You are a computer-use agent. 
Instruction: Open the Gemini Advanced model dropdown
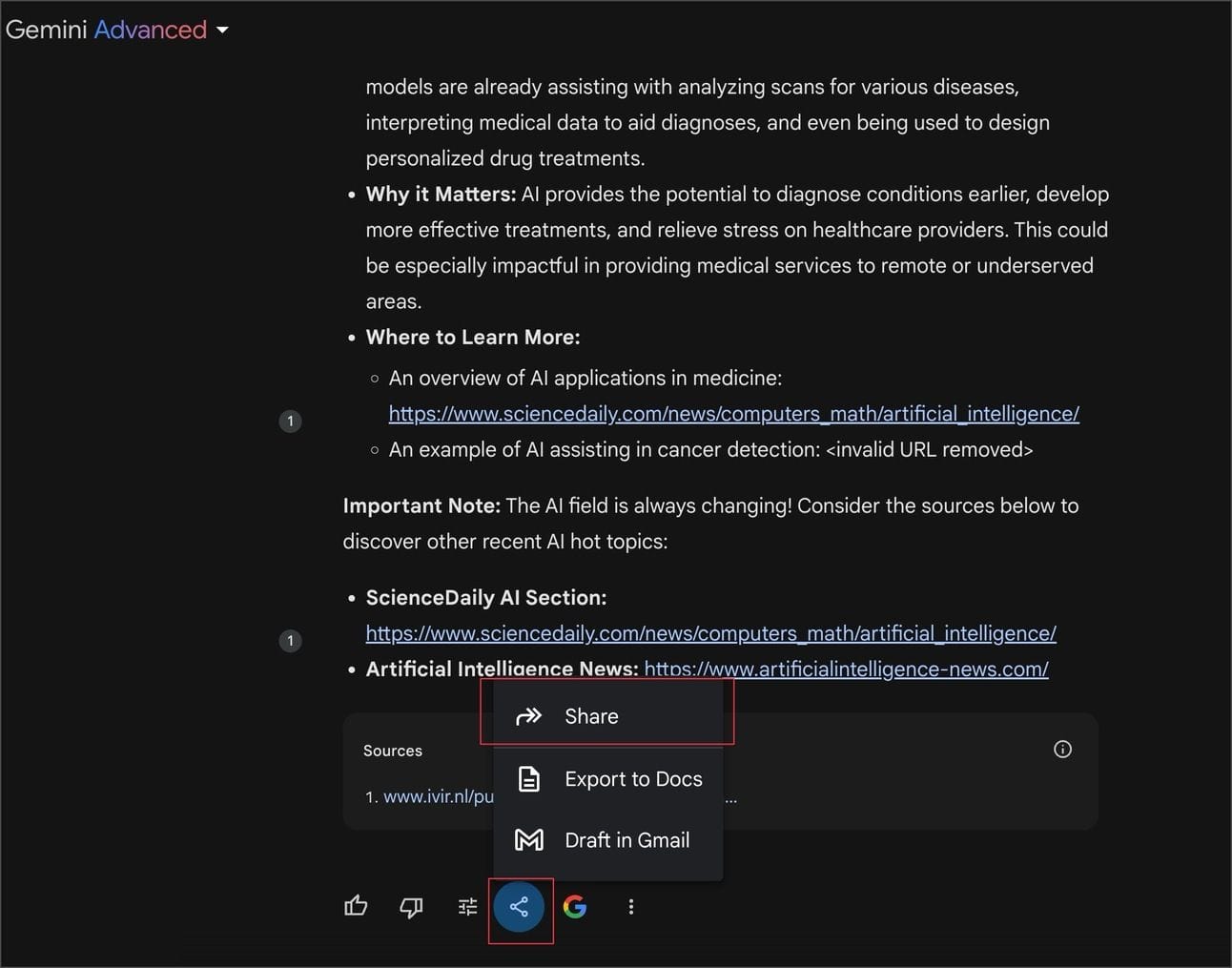[116, 30]
